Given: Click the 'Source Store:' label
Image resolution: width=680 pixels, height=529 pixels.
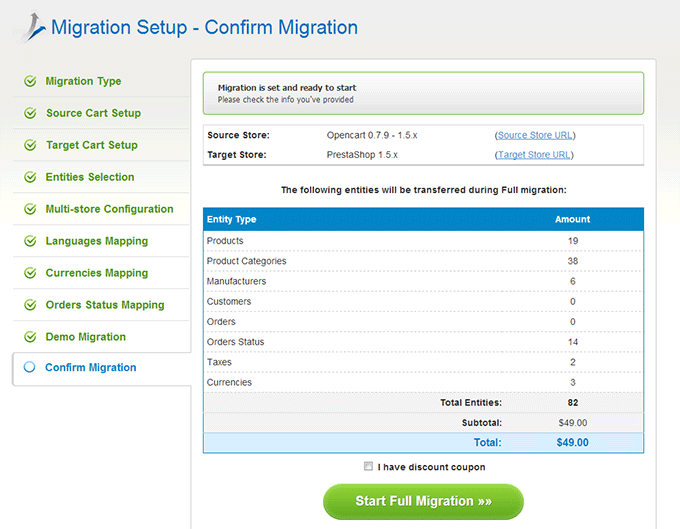Looking at the screenshot, I should [x=239, y=135].
